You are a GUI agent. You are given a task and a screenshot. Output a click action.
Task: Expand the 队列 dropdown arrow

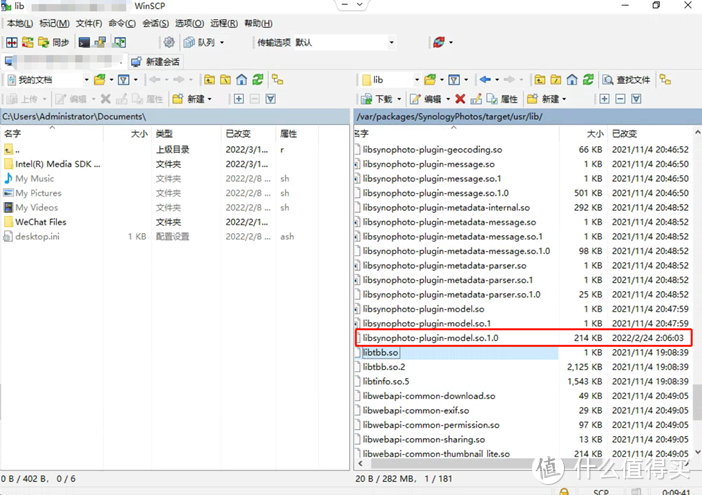coord(222,43)
